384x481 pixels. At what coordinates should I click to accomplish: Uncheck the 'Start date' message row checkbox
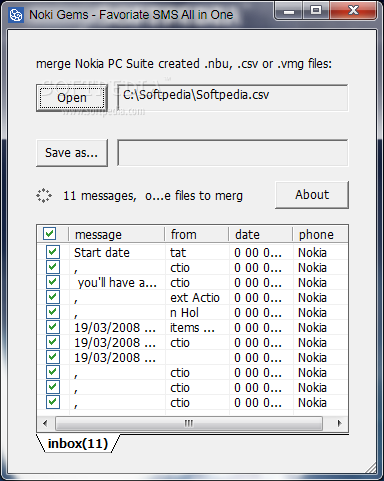(53, 252)
